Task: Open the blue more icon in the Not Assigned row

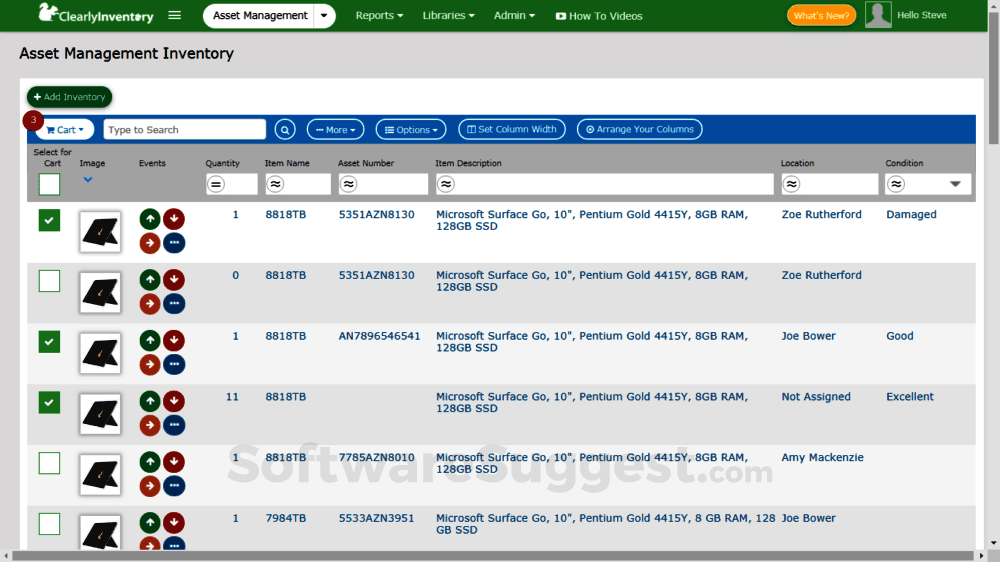Action: 173,425
